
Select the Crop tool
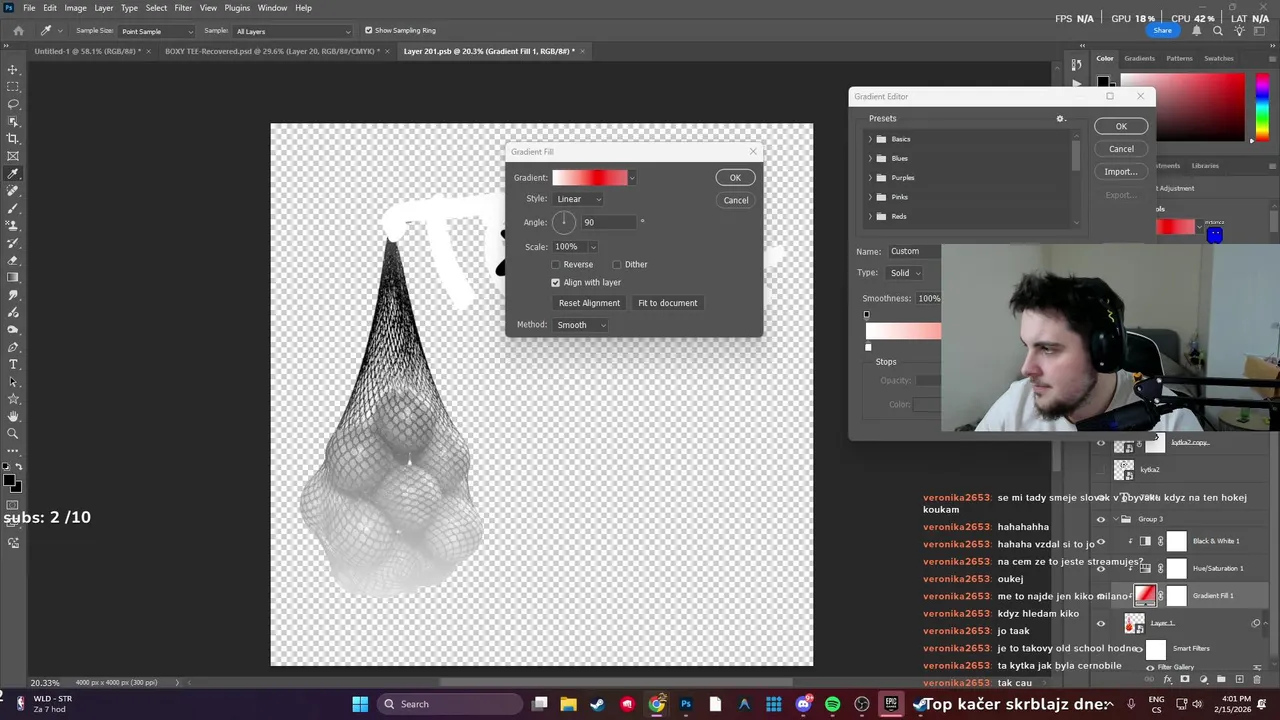(x=13, y=139)
